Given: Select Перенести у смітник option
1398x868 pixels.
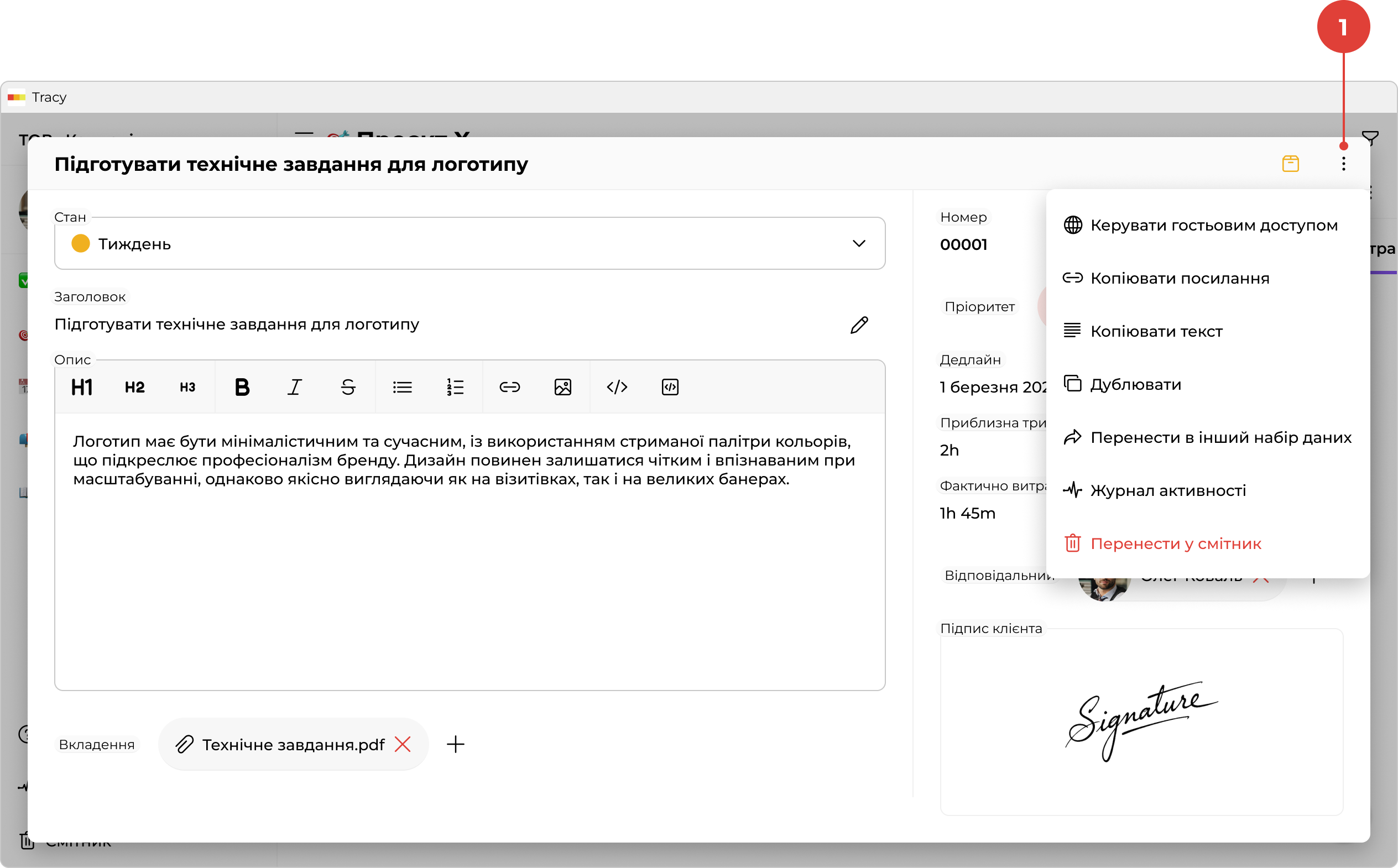Looking at the screenshot, I should 1175,543.
